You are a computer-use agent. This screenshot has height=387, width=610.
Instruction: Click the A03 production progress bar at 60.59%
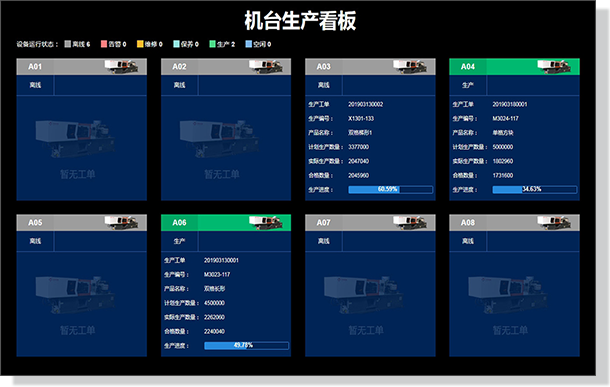(x=391, y=189)
